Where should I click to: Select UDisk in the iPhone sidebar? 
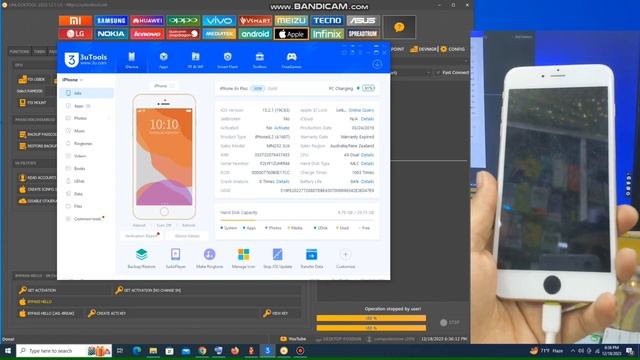coord(86,181)
